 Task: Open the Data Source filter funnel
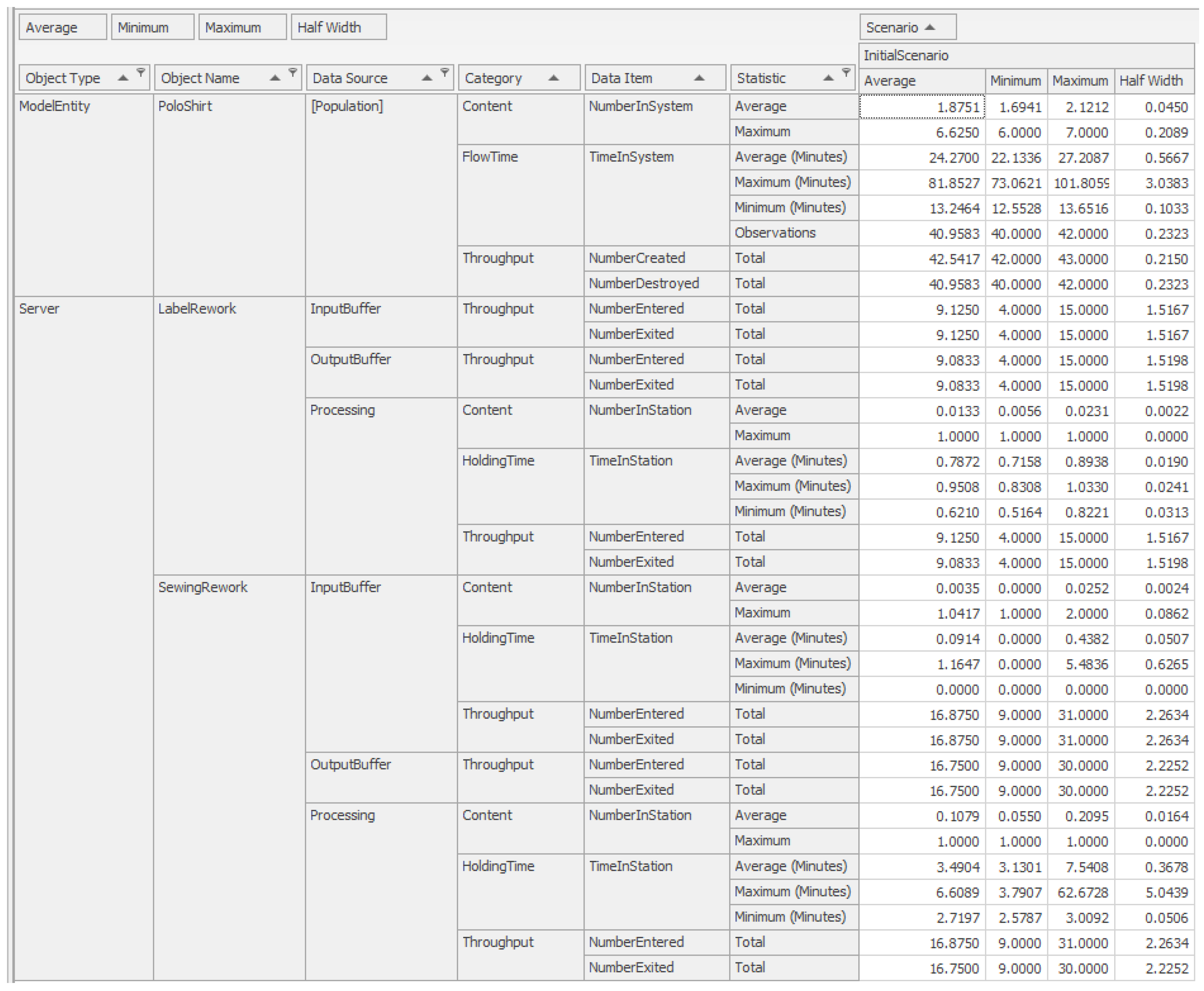pos(444,72)
